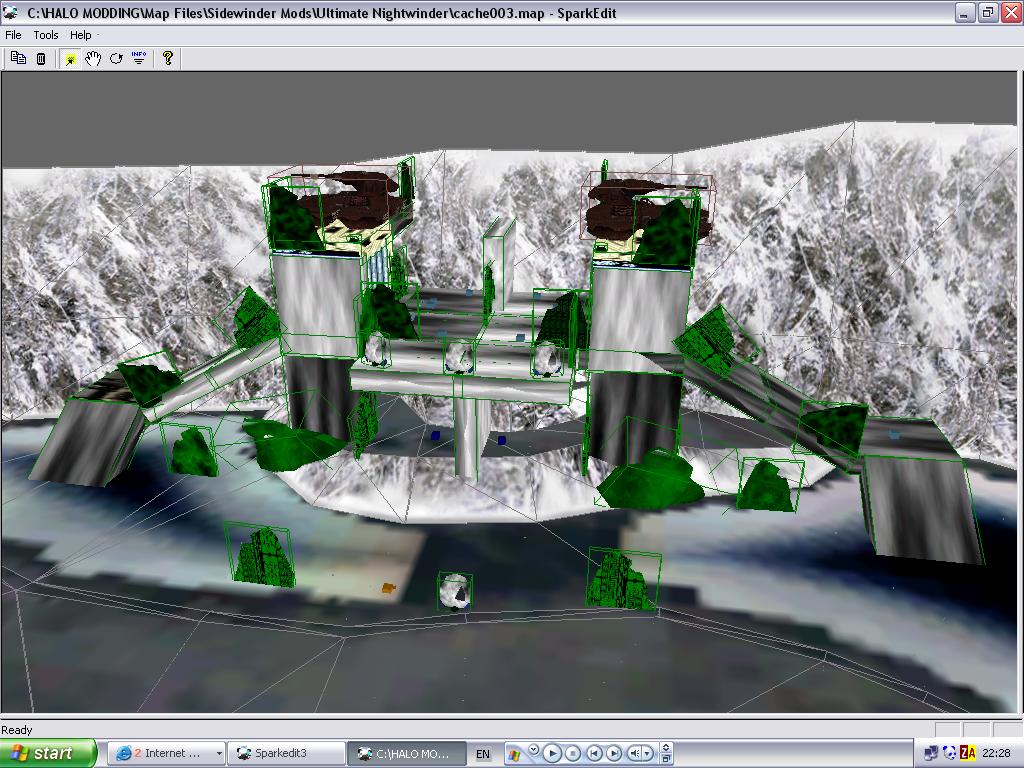This screenshot has height=768, width=1024.
Task: Restore the media player from the taskbar
Action: coord(665,758)
